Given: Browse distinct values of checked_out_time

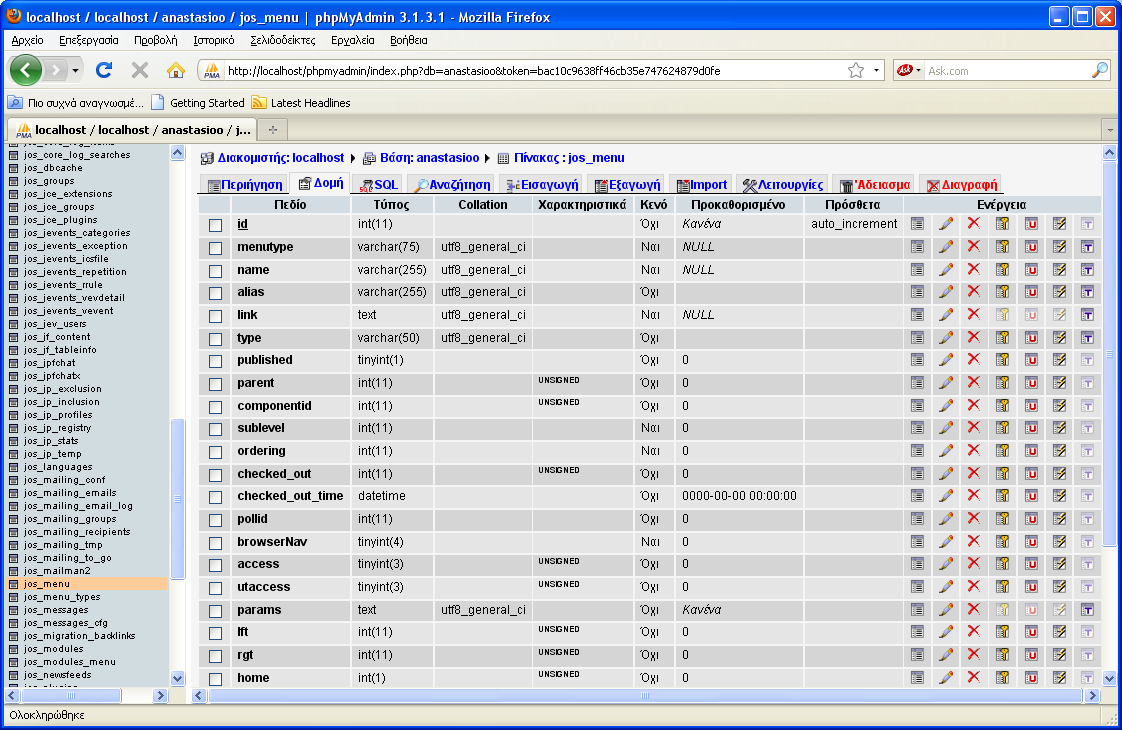Looking at the screenshot, I should point(917,496).
